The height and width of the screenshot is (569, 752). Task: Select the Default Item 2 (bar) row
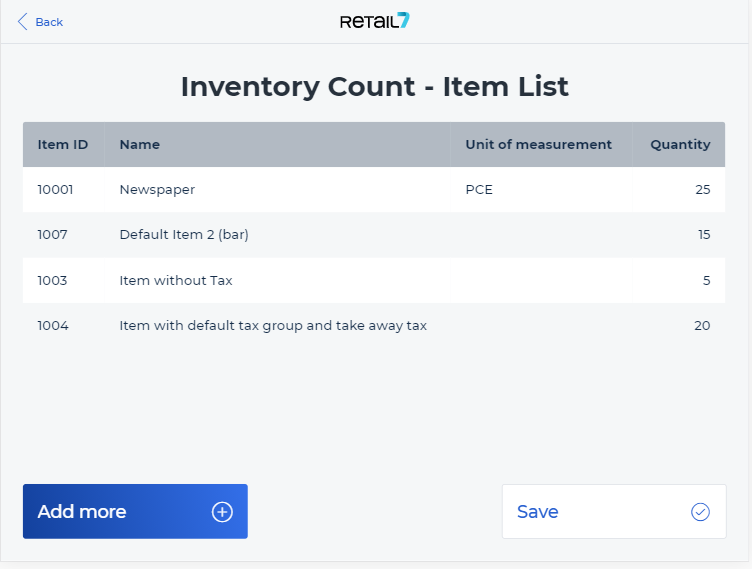tap(374, 235)
